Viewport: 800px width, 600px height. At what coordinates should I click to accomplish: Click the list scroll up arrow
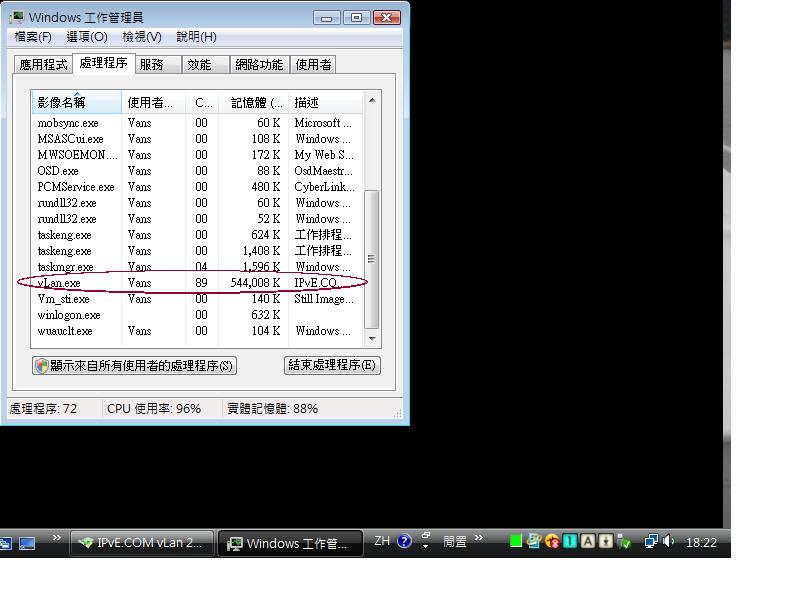[x=372, y=101]
